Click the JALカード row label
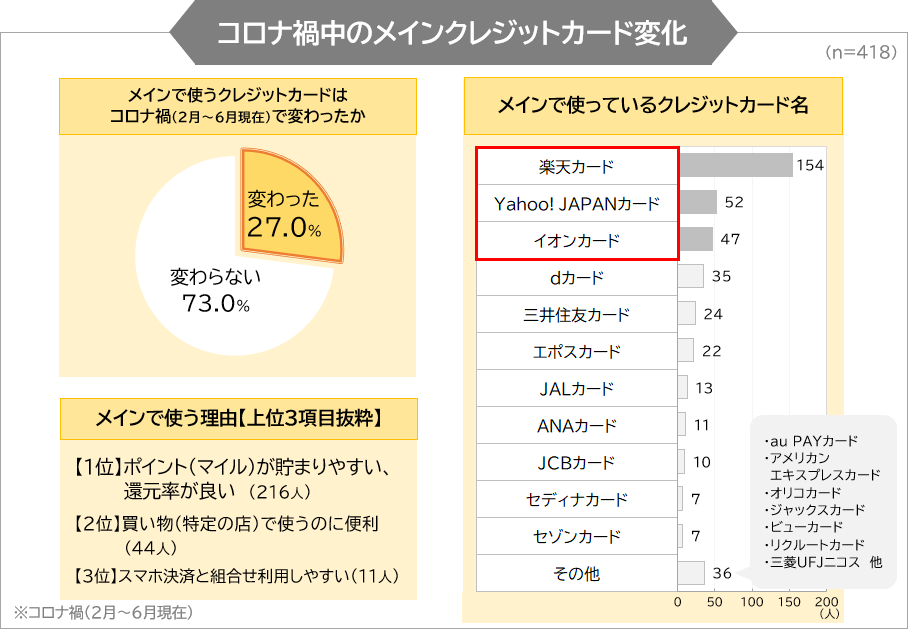908x629 pixels. pyautogui.click(x=577, y=389)
